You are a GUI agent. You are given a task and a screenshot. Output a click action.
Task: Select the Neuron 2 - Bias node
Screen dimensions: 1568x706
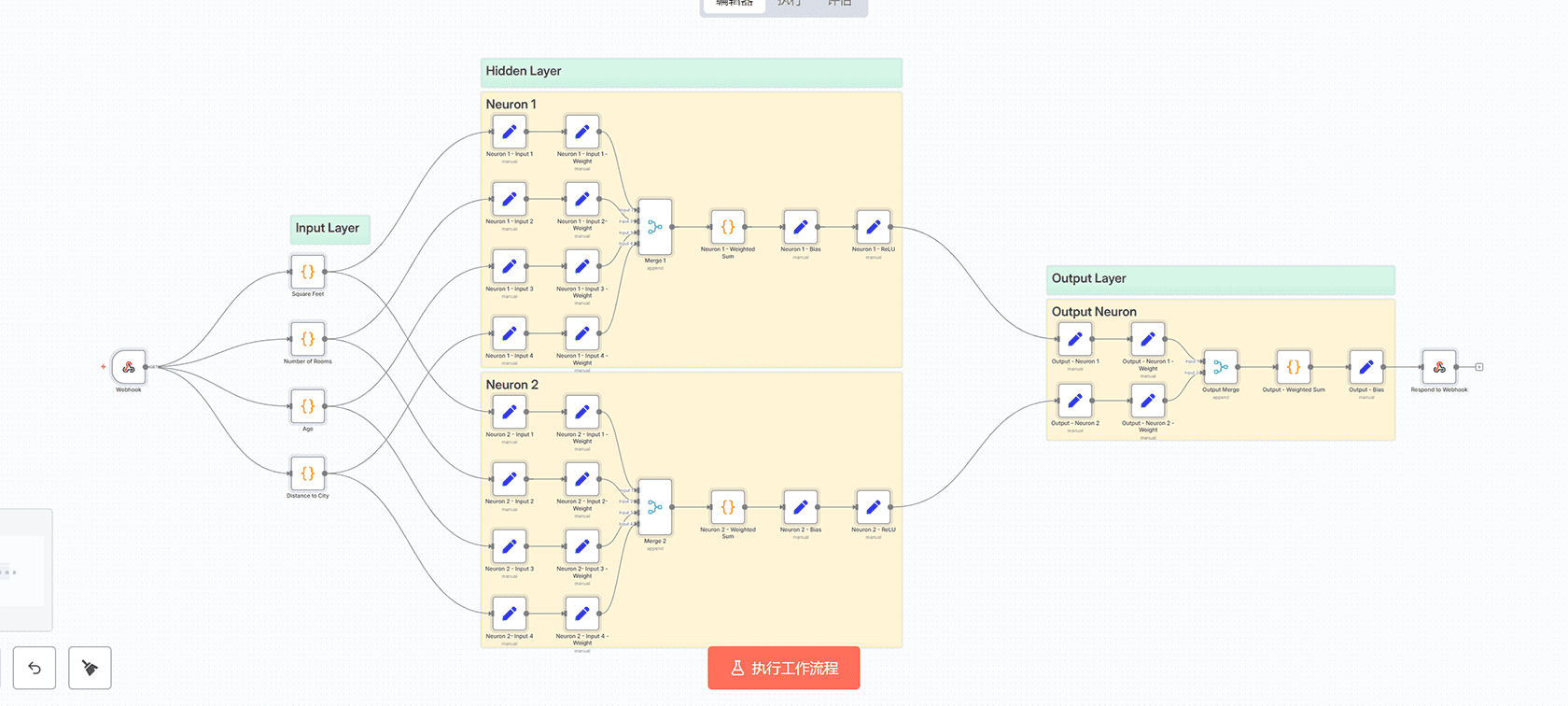[800, 507]
